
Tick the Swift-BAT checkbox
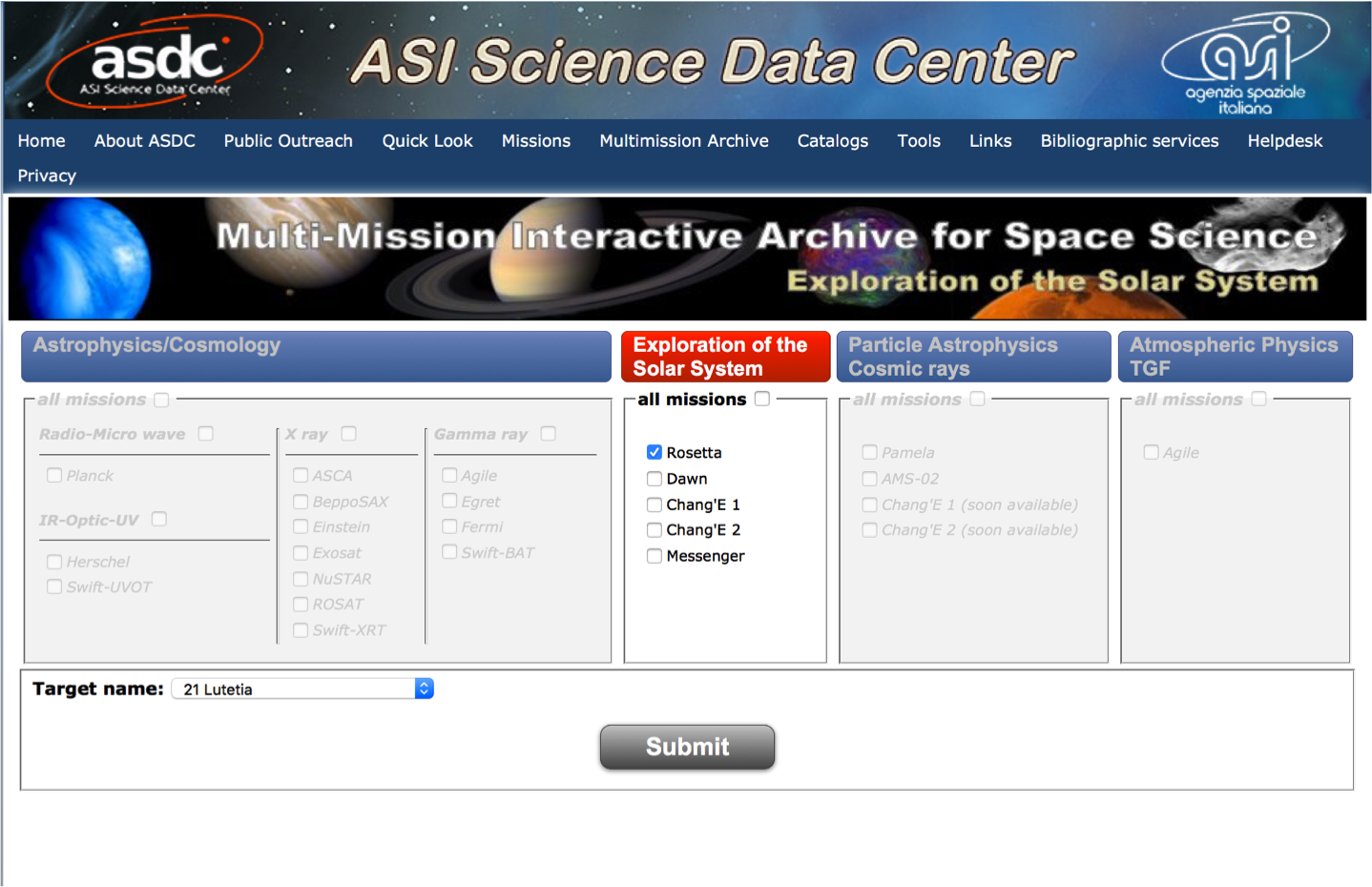click(x=449, y=551)
